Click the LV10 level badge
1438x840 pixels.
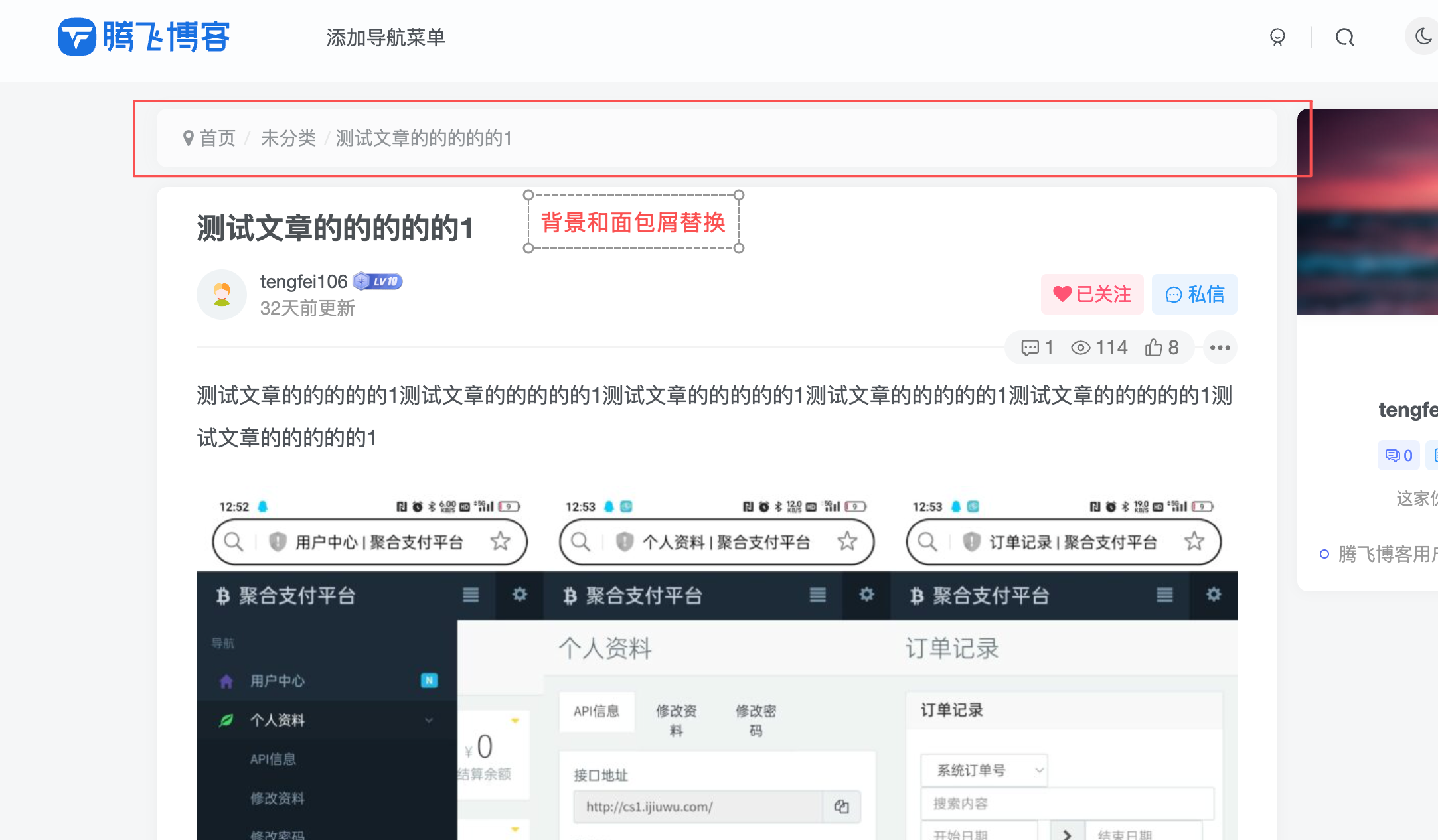(378, 281)
